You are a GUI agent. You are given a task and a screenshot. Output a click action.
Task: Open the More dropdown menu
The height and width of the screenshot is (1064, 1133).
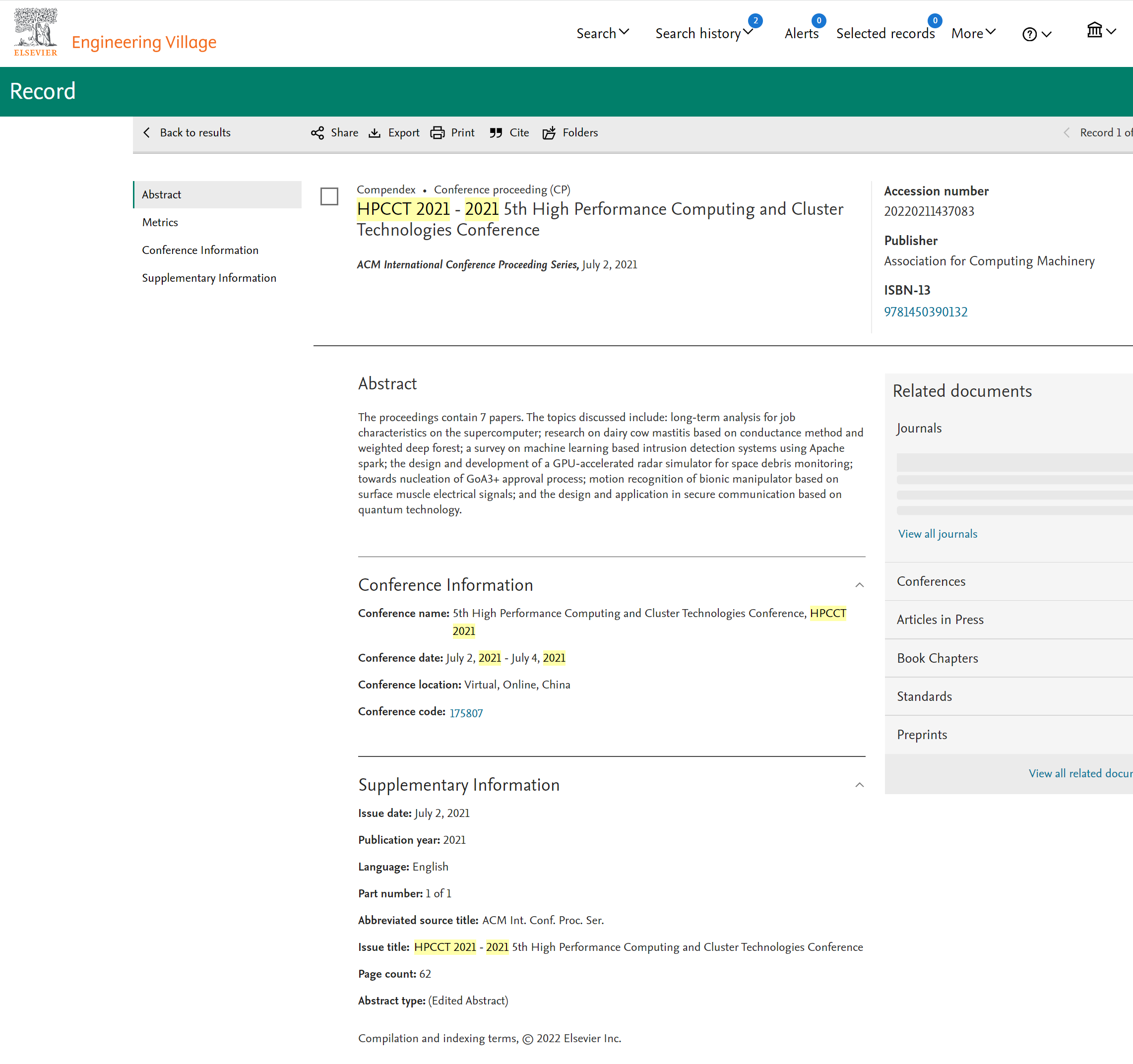tap(973, 33)
